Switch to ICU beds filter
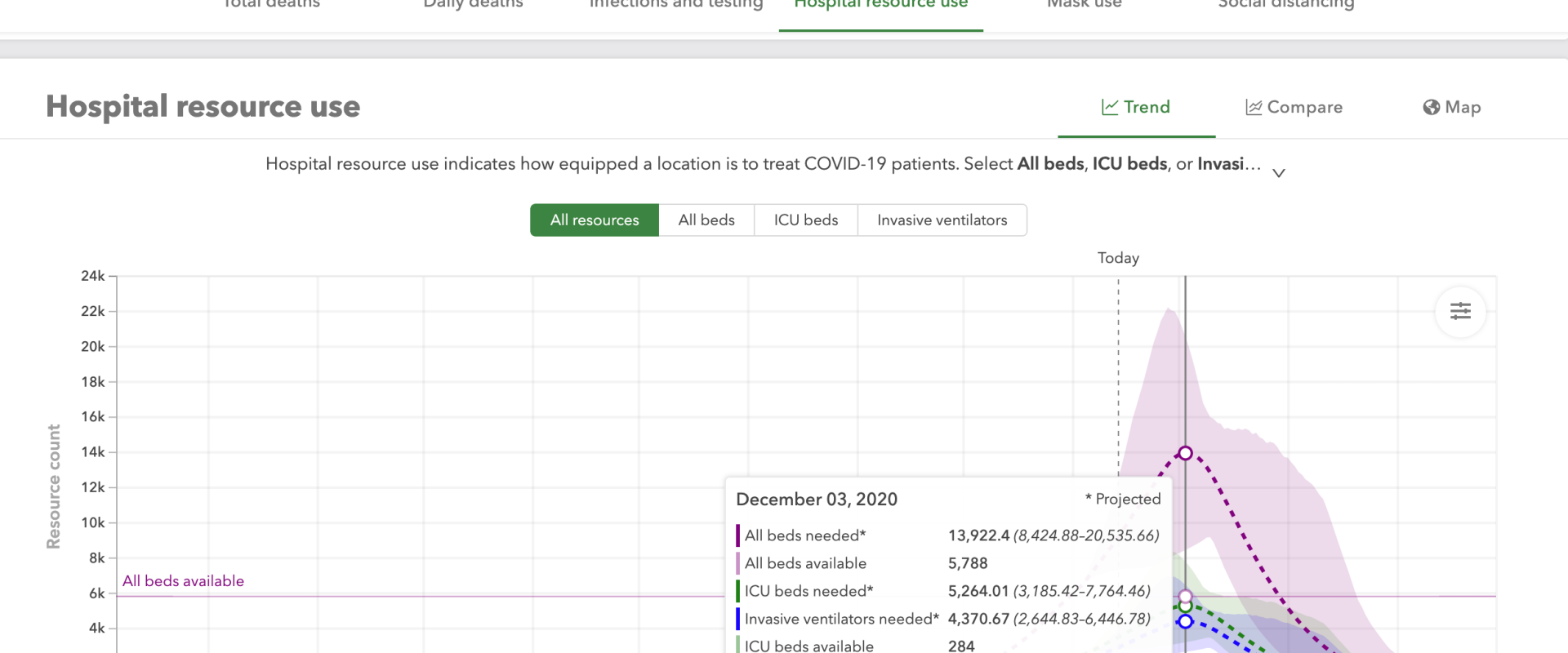Screen dimensions: 1568x653 point(805,220)
